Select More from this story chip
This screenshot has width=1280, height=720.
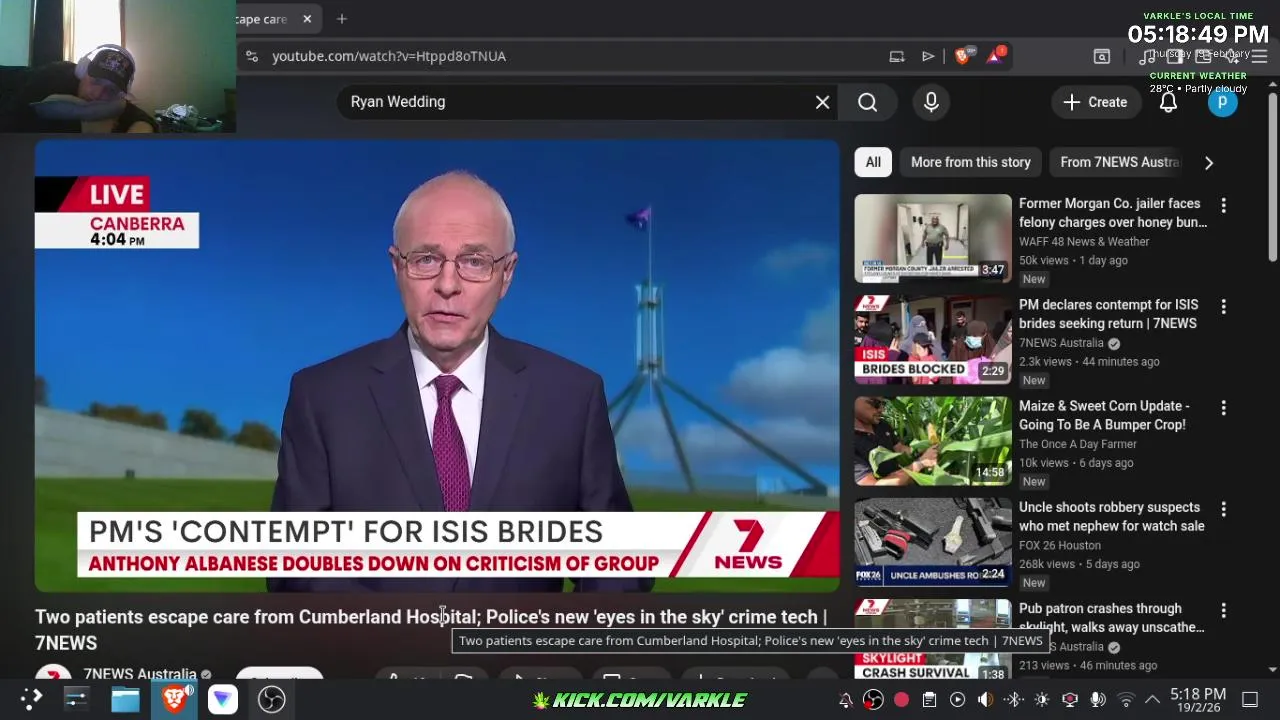970,162
